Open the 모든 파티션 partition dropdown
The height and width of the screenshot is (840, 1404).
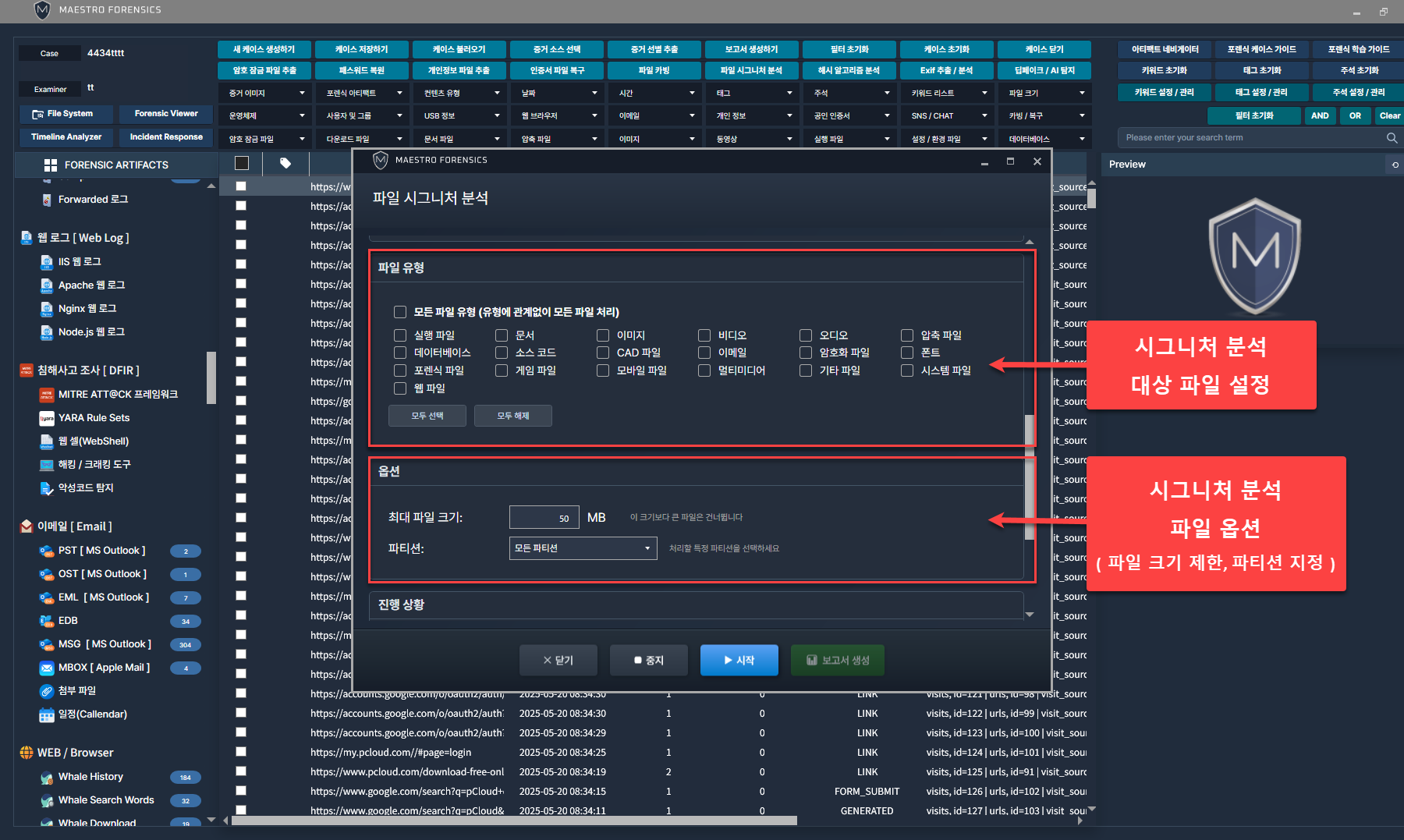click(583, 548)
